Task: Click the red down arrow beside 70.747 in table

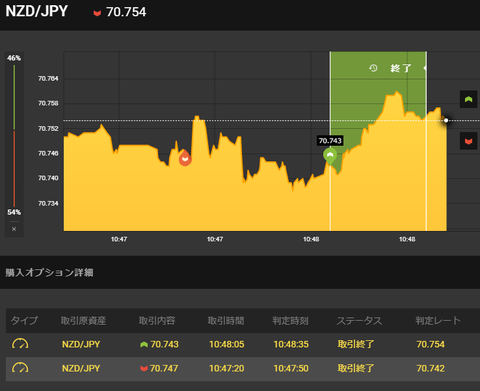Action: point(144,368)
